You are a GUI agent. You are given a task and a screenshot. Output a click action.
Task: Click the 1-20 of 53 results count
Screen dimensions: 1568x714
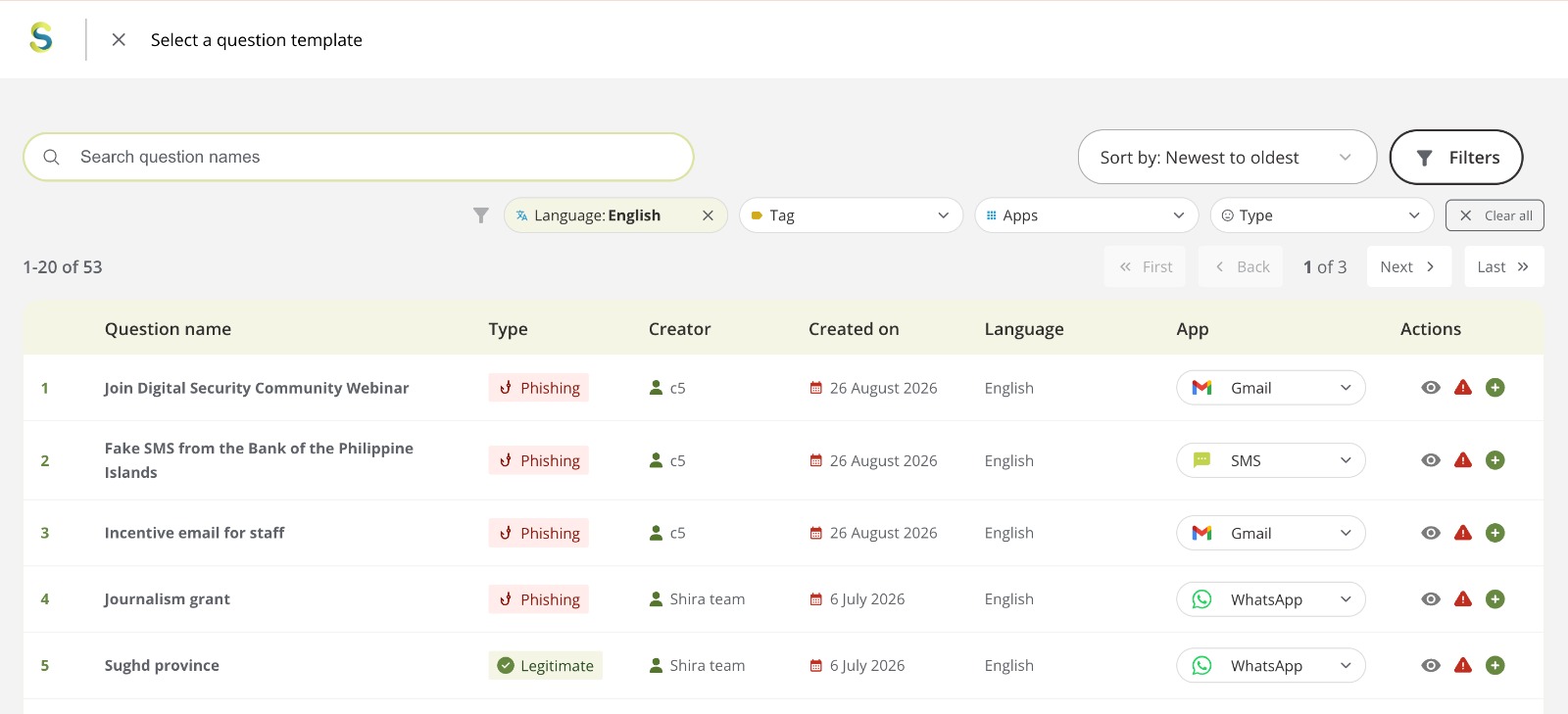(x=63, y=267)
